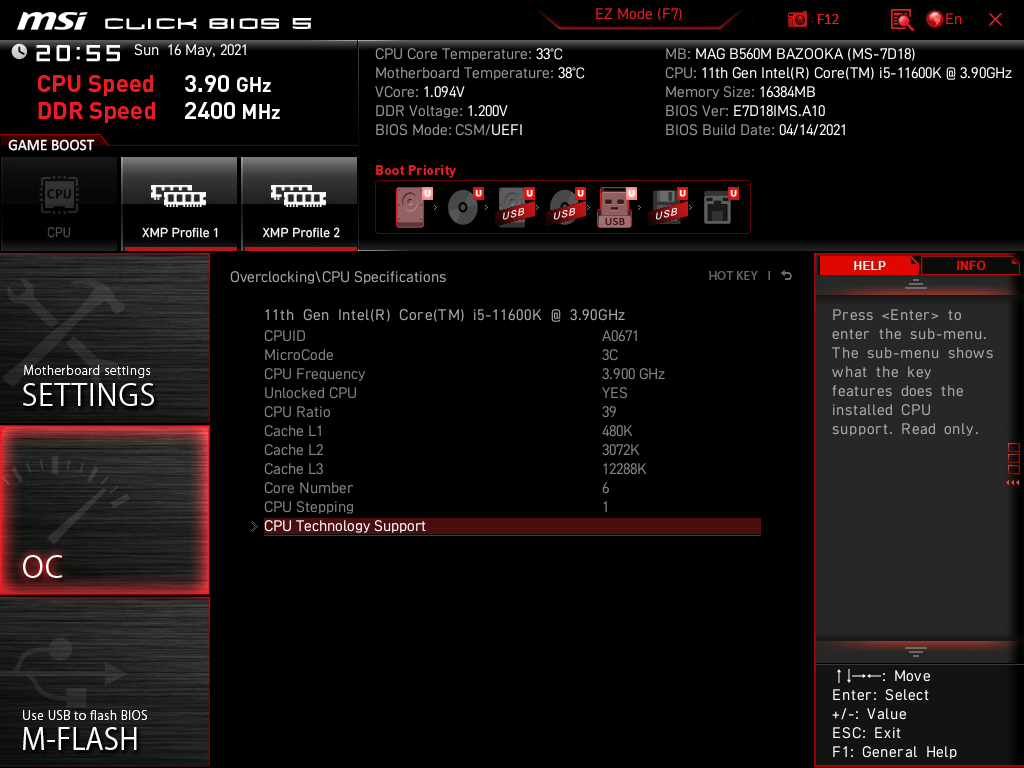
Task: Select the MicroCode row
Action: 512,355
